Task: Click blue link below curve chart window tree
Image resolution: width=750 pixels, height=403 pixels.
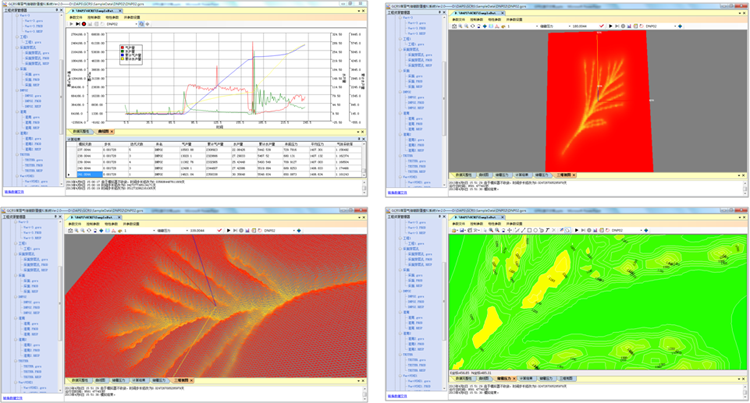Action: (x=14, y=192)
